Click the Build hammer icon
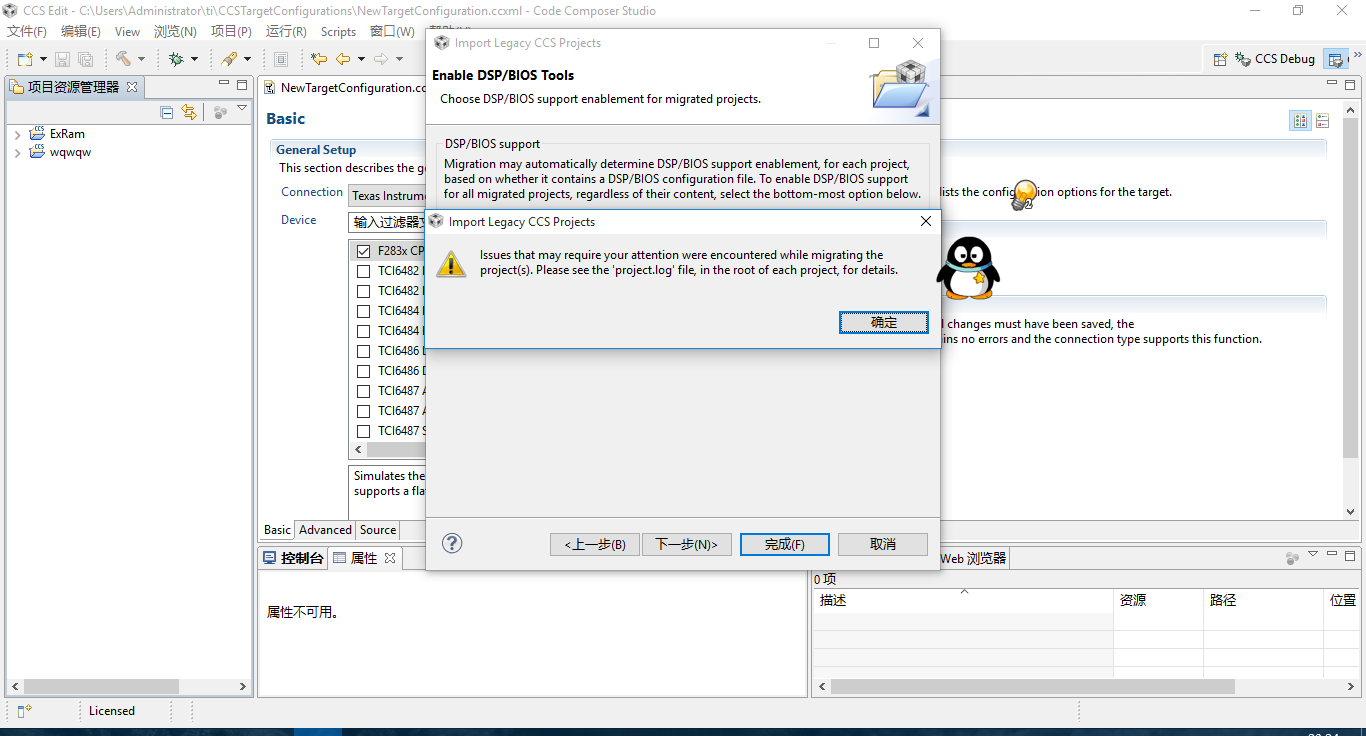 tap(123, 60)
